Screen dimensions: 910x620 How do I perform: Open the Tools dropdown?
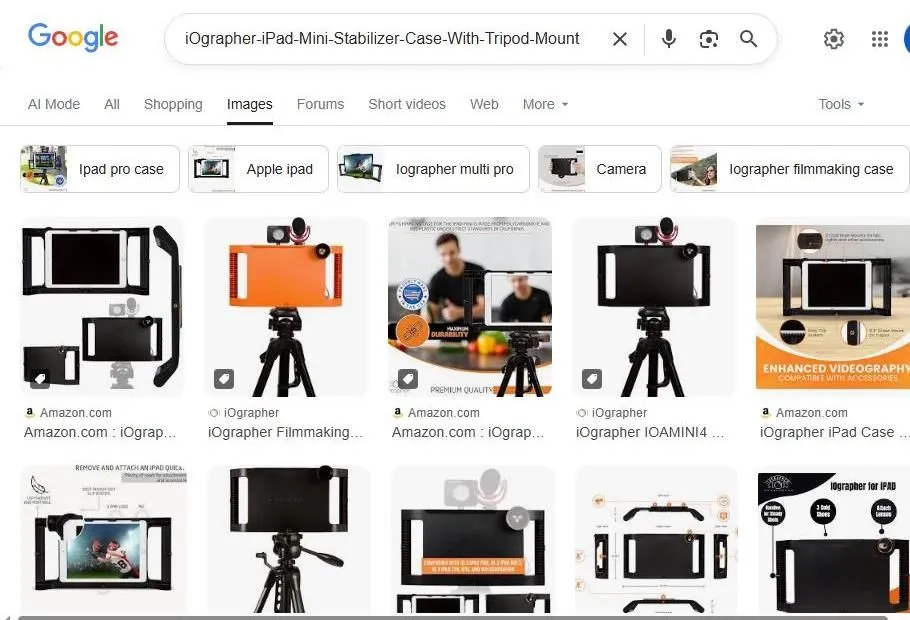coord(840,104)
